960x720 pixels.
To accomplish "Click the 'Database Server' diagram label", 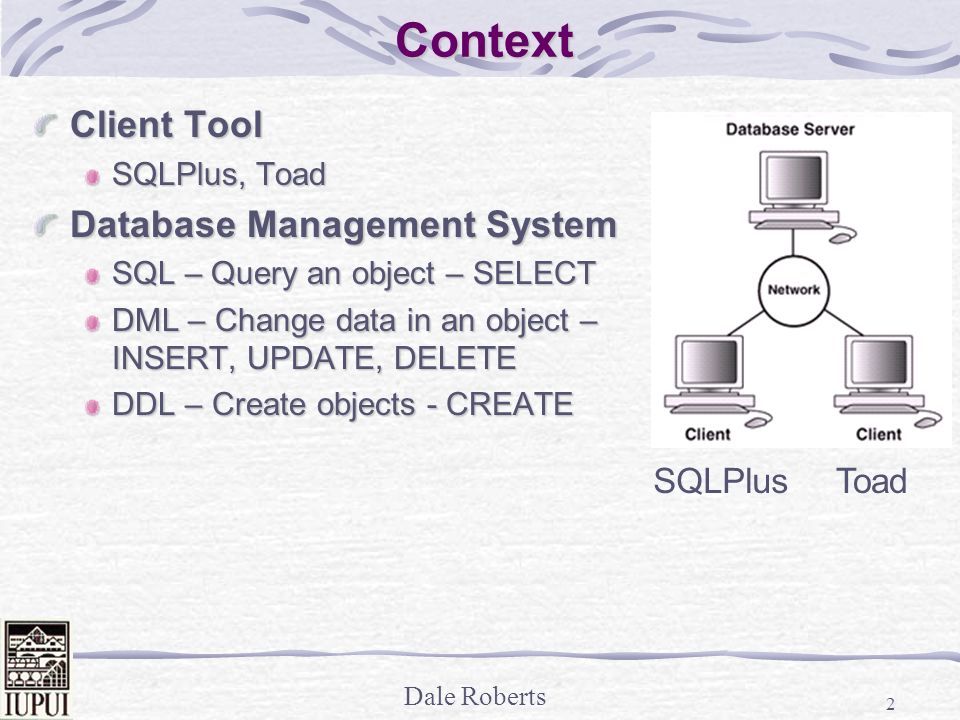I will point(790,129).
